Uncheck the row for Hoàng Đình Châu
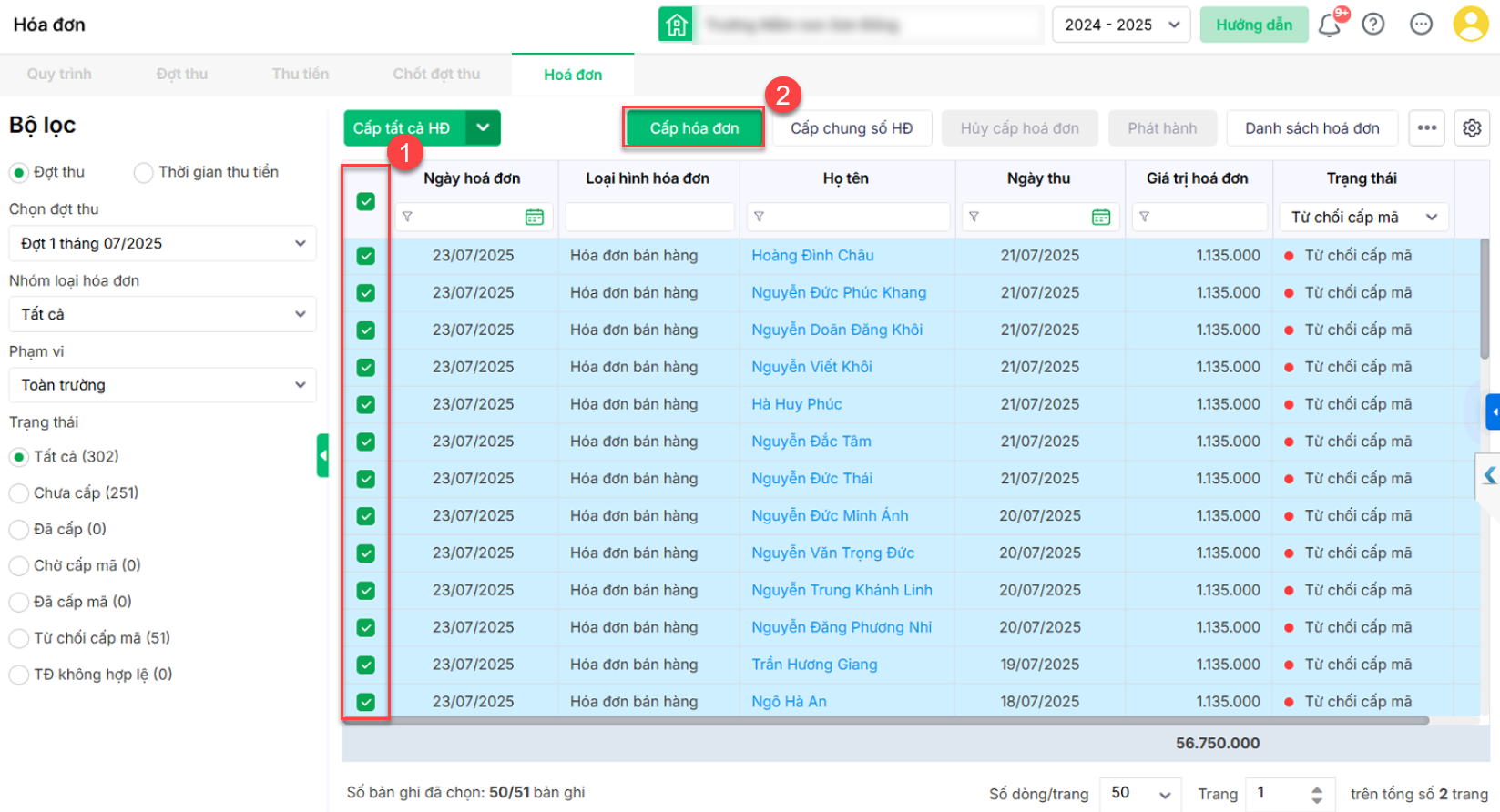 (366, 256)
